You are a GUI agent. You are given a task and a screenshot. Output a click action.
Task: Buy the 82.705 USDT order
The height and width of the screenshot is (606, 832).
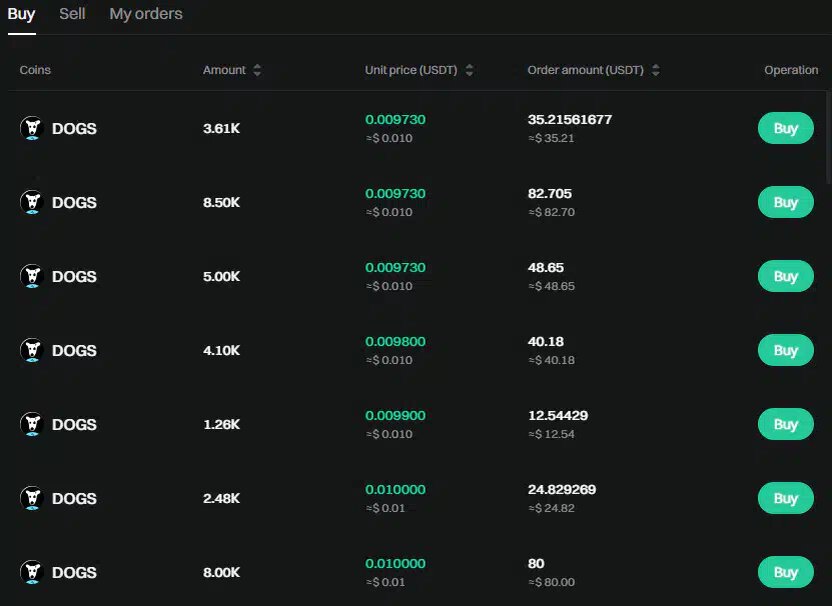[x=785, y=202]
